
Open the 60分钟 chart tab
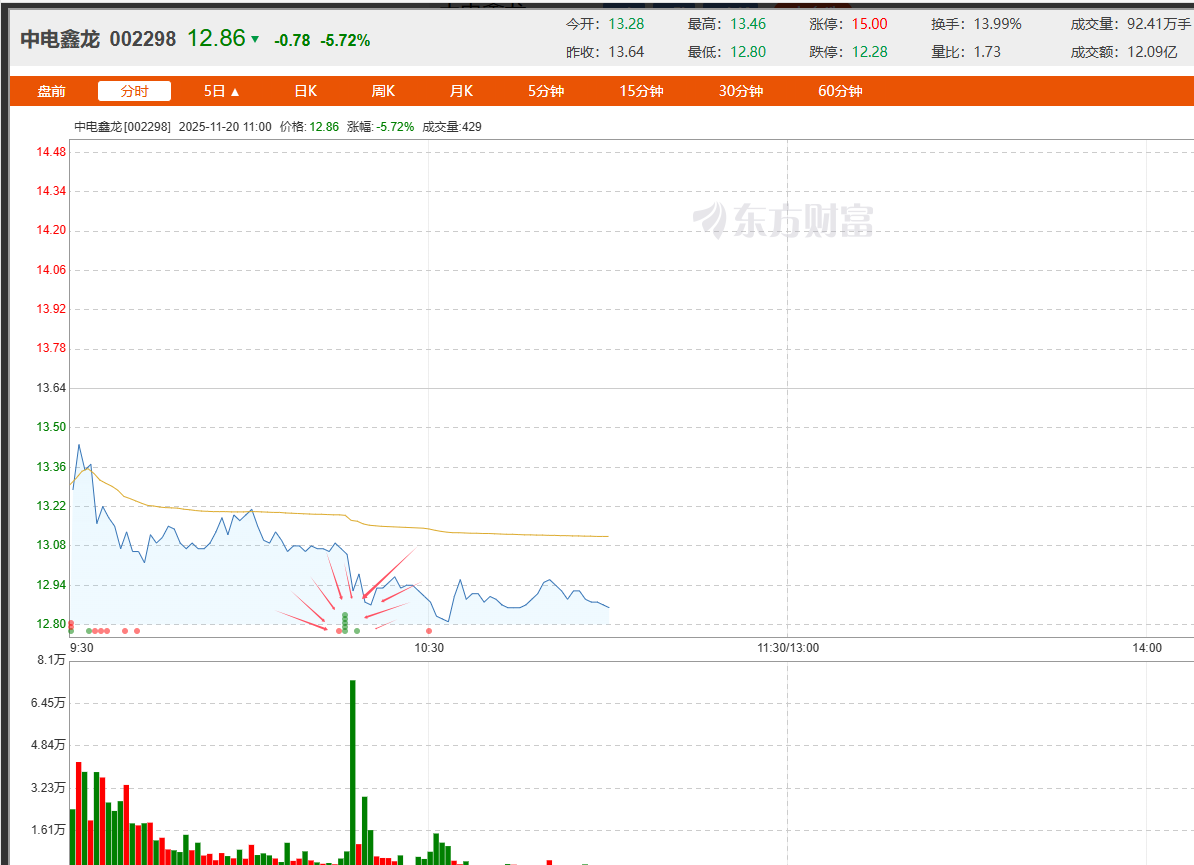(840, 91)
